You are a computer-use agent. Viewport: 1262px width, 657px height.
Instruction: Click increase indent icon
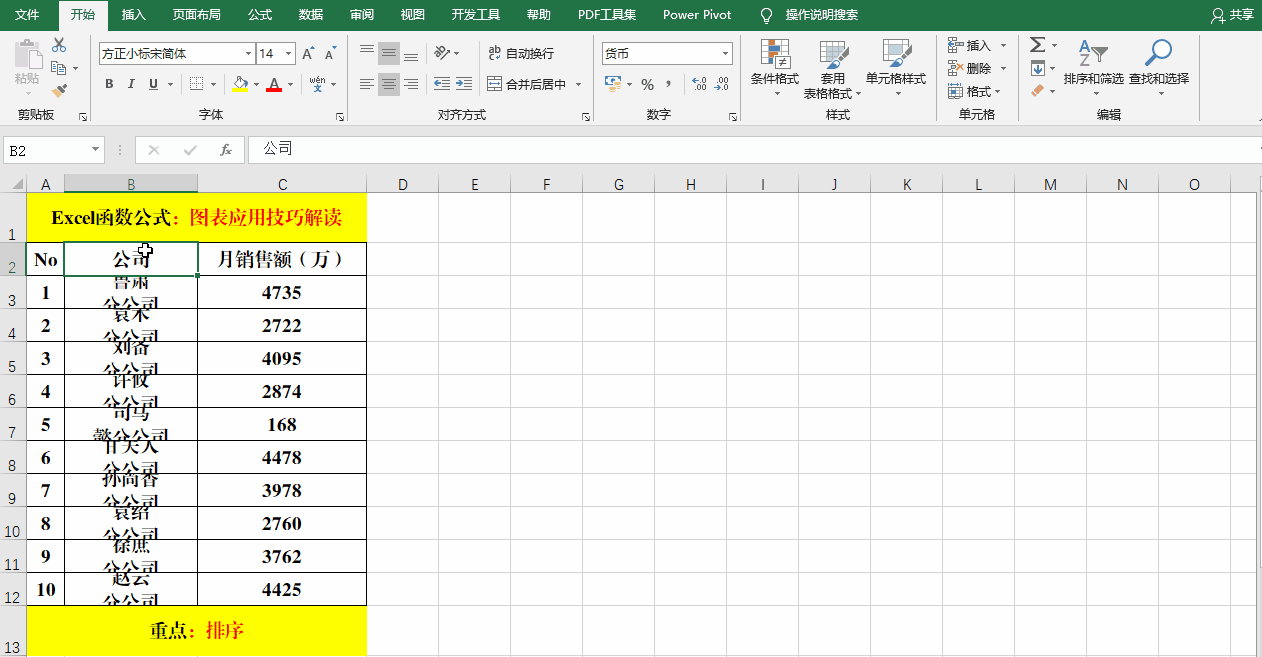464,84
